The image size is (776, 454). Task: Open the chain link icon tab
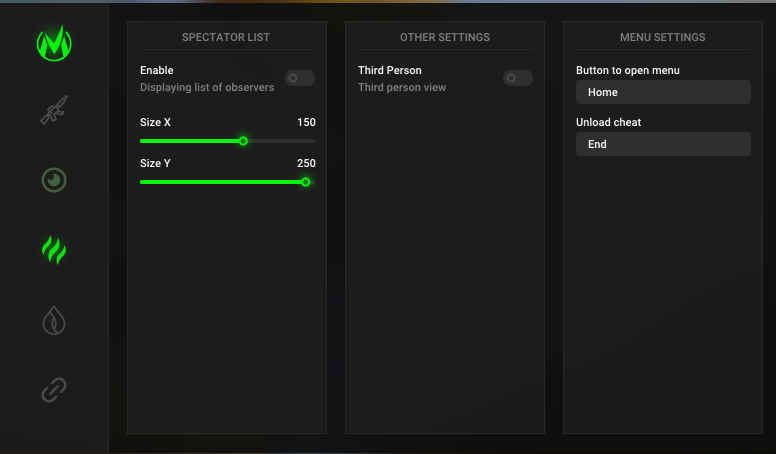click(x=54, y=390)
